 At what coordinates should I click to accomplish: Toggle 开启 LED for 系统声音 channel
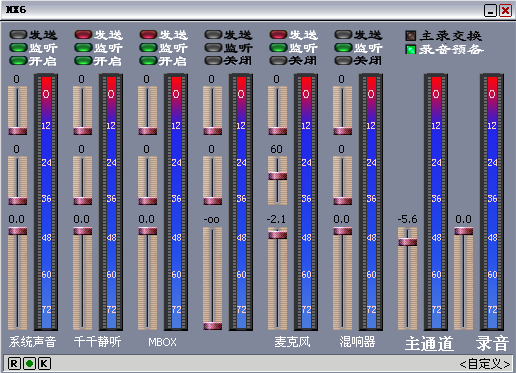18,61
